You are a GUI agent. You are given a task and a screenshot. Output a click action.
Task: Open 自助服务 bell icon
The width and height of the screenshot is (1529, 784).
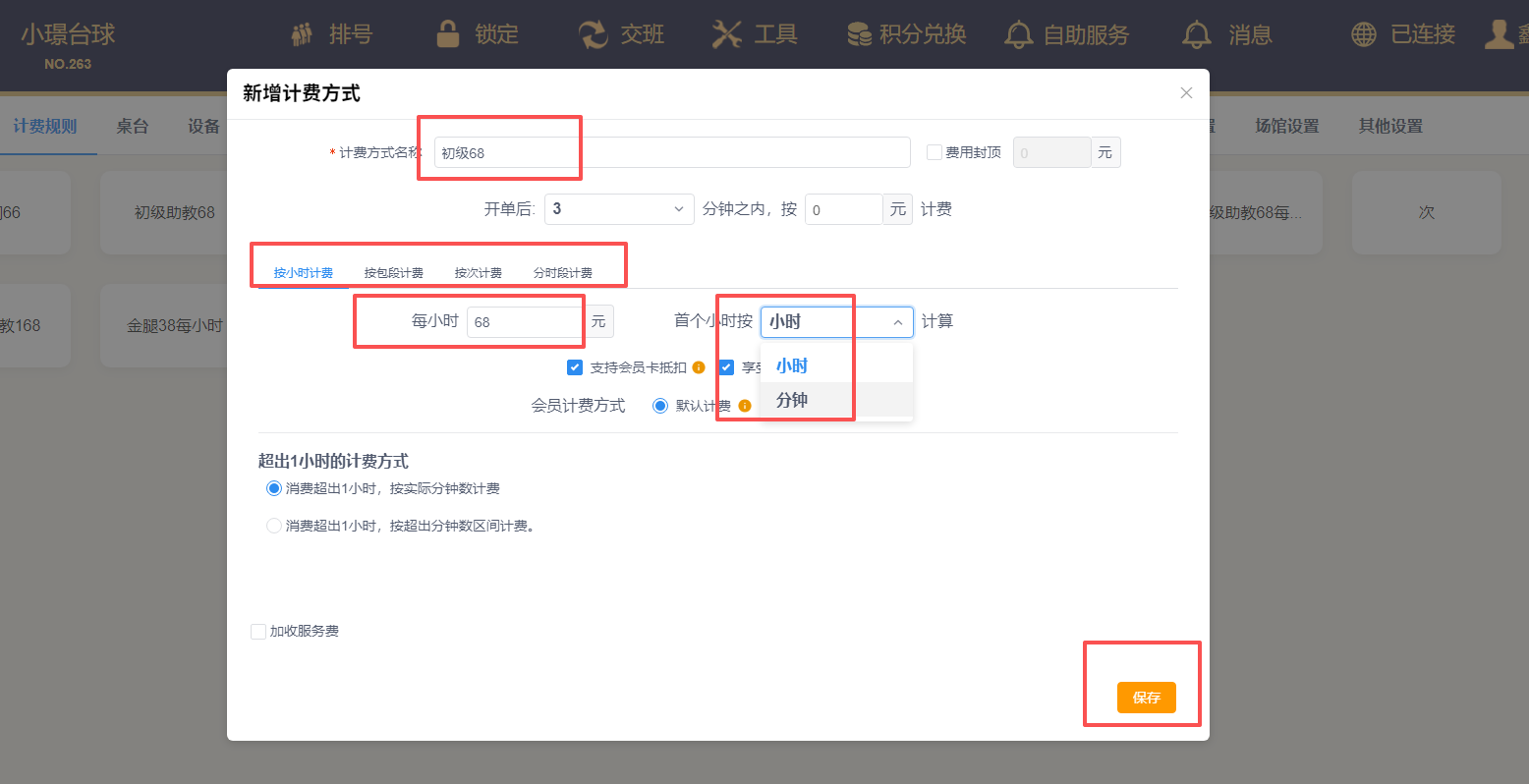point(1018,35)
